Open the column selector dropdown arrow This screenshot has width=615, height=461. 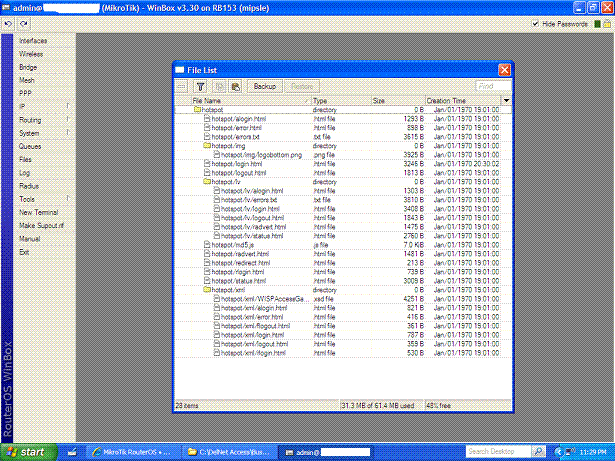pyautogui.click(x=506, y=100)
